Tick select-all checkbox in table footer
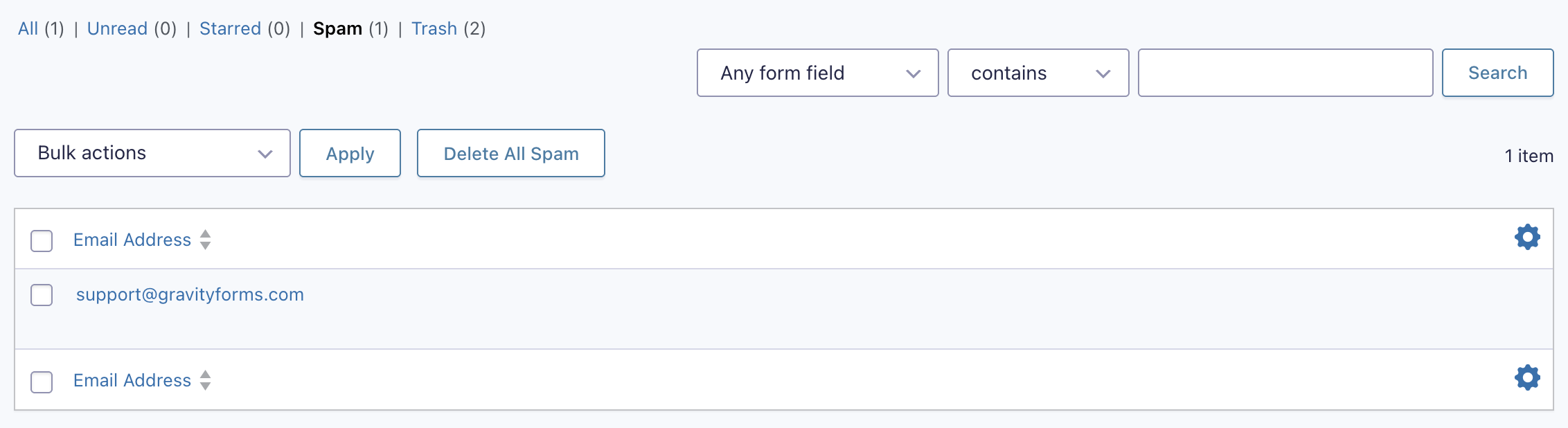 pyautogui.click(x=42, y=382)
